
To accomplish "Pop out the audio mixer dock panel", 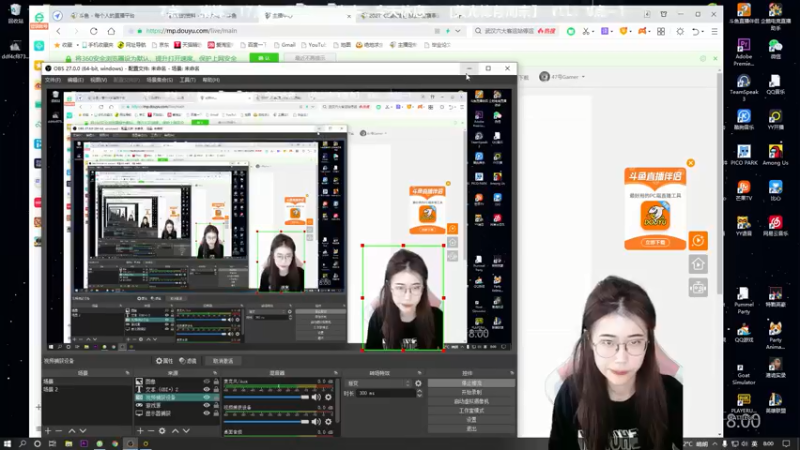I will [x=336, y=373].
